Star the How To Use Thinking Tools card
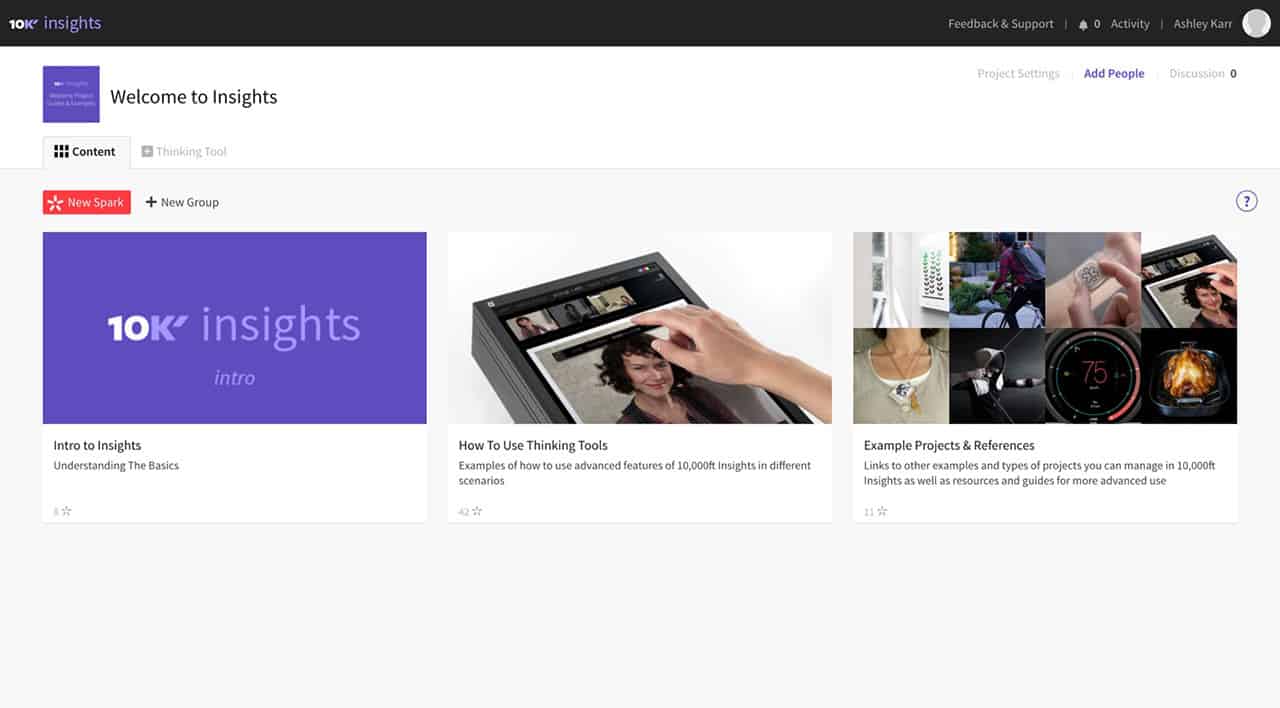This screenshot has width=1280, height=708. pos(477,511)
